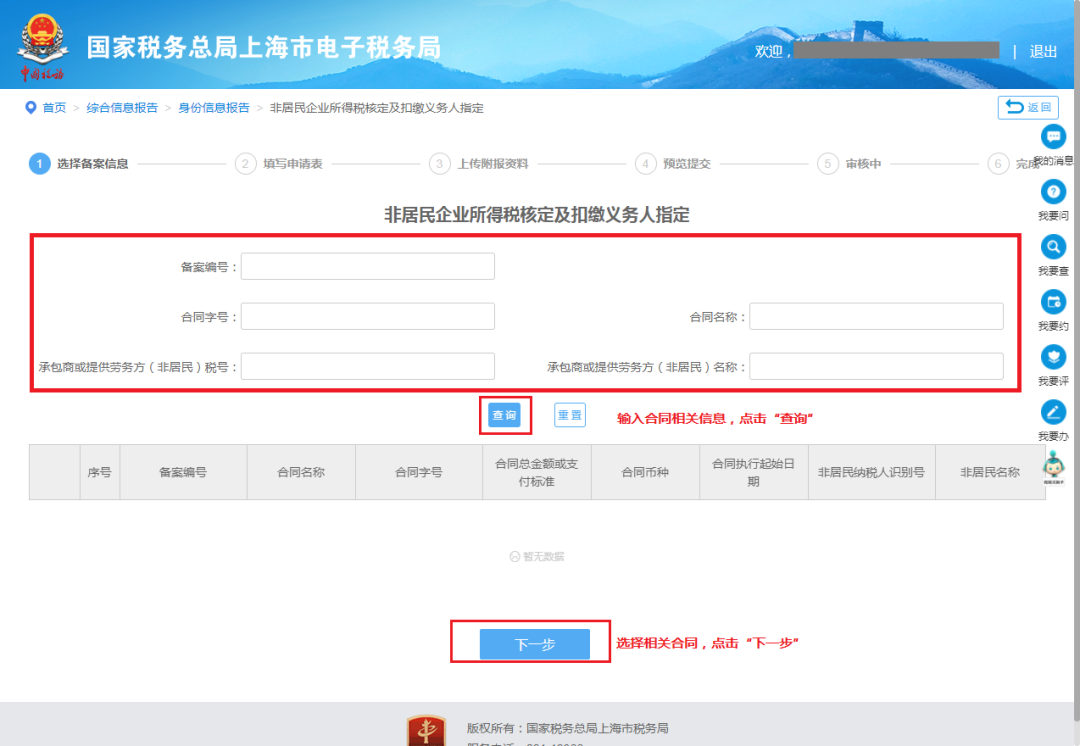This screenshot has height=746, width=1080.
Task: Open the 我要约 calendar icon
Action: coord(1053,302)
